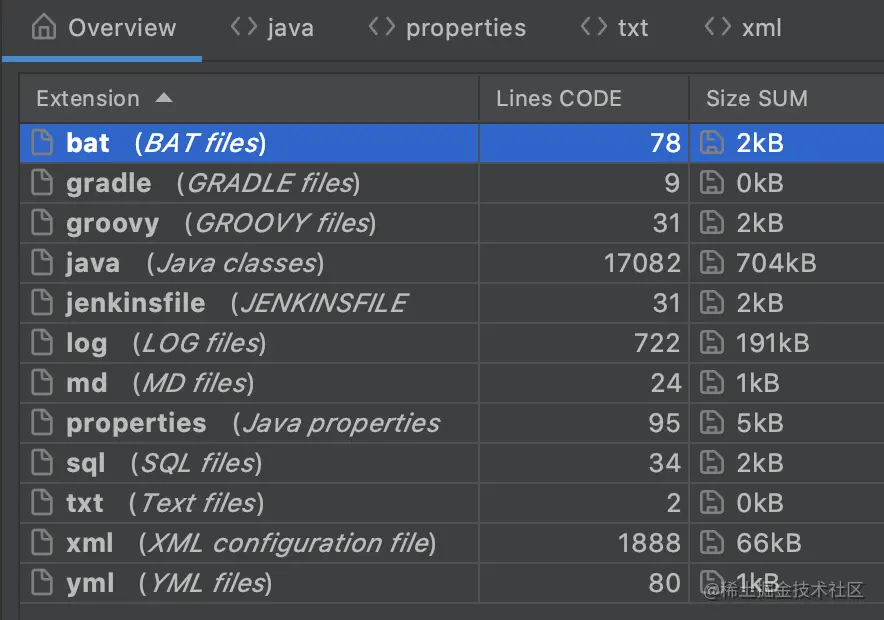884x620 pixels.
Task: Click the file icon in the groovy row
Action: tap(42, 223)
